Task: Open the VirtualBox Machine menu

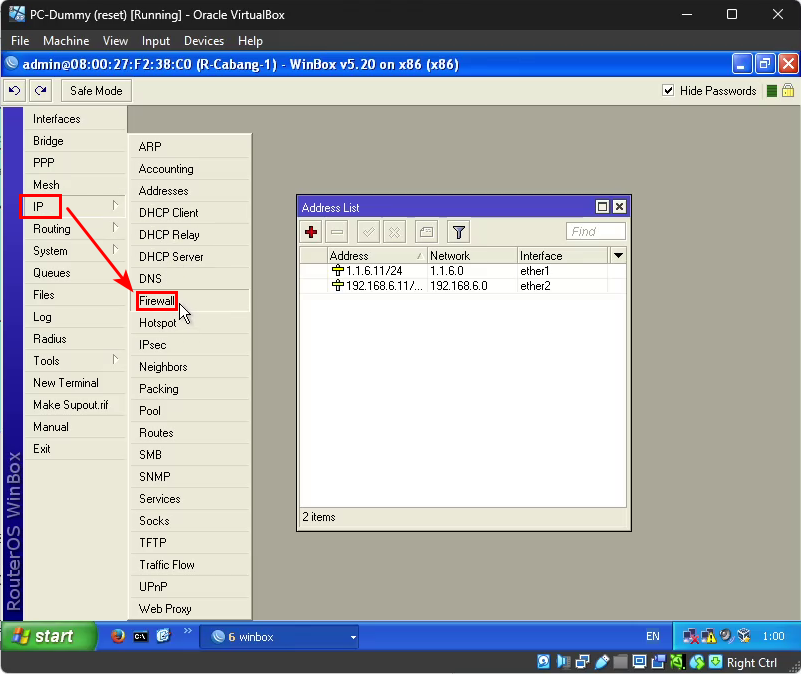Action: pos(66,41)
